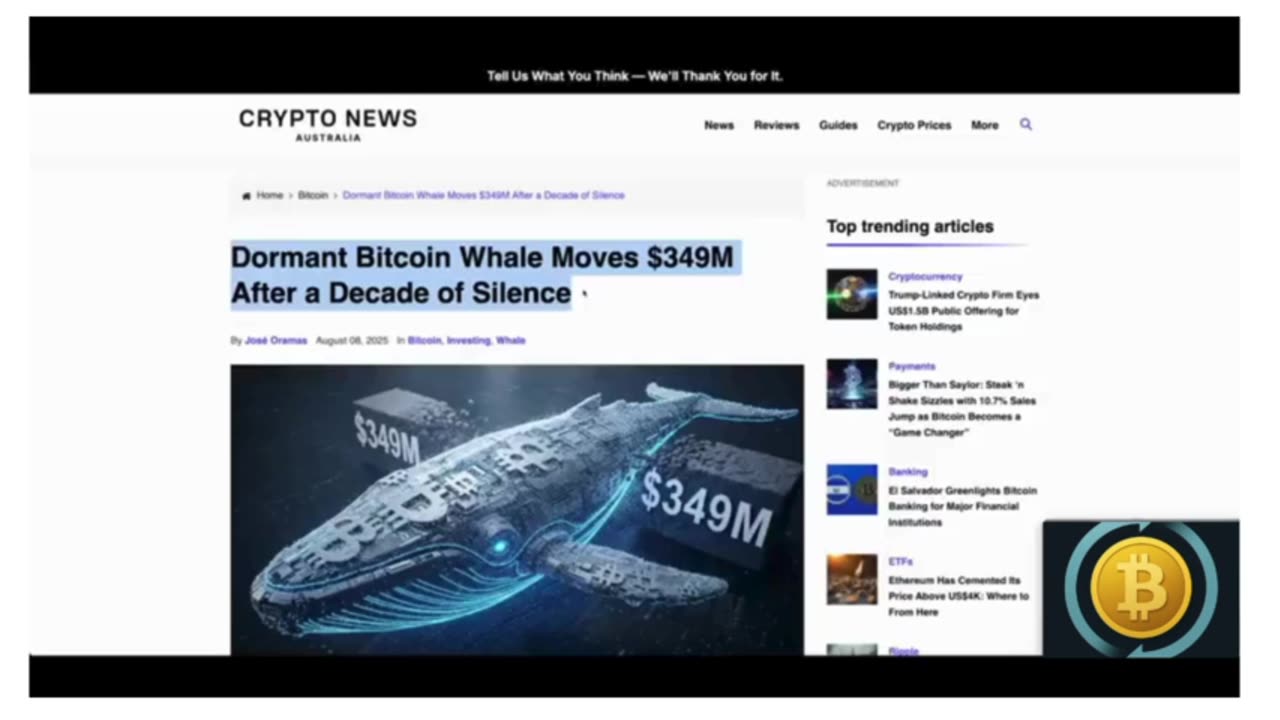Open the Crypto Prices menu item
Viewport: 1280px width, 720px height.
[x=914, y=125]
